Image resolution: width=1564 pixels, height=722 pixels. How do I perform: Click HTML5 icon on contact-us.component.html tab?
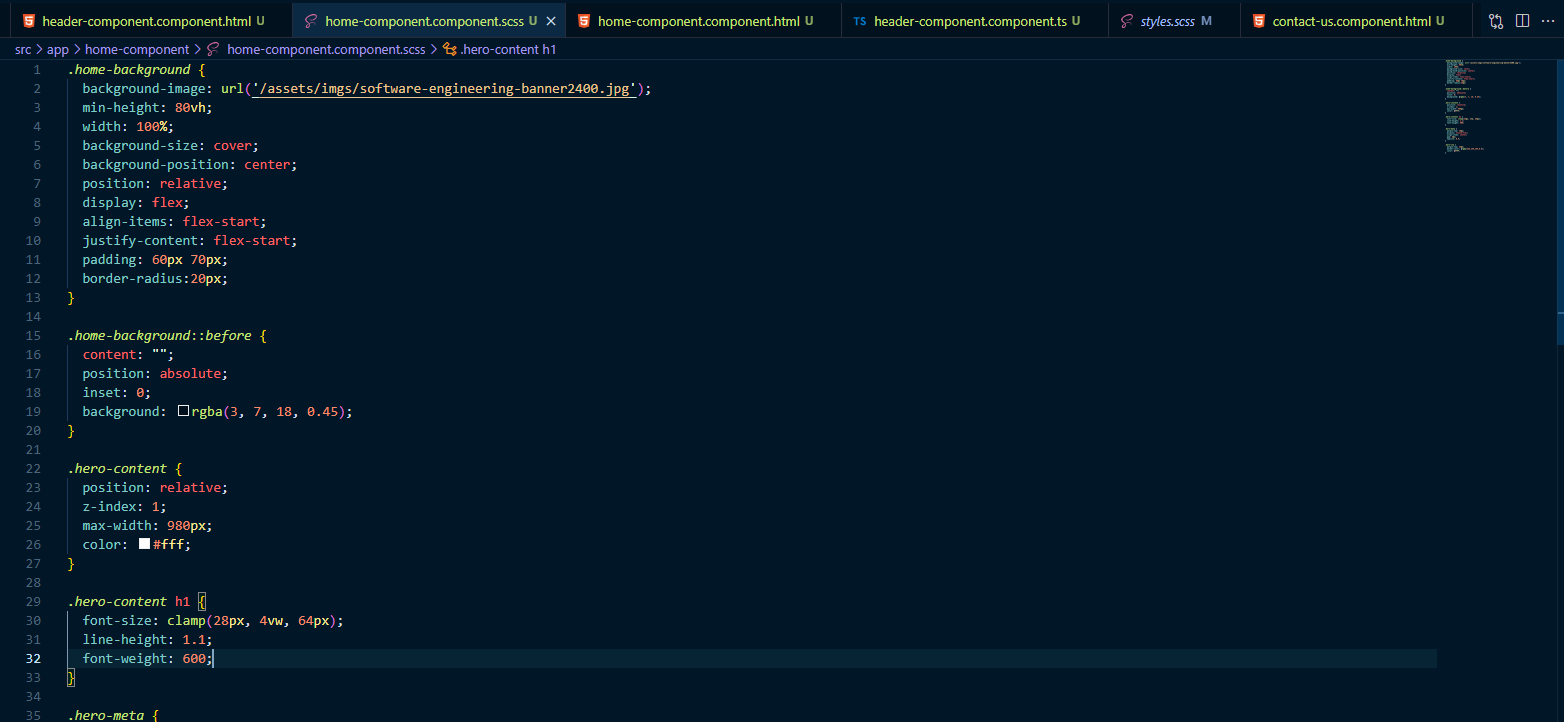(x=1258, y=21)
